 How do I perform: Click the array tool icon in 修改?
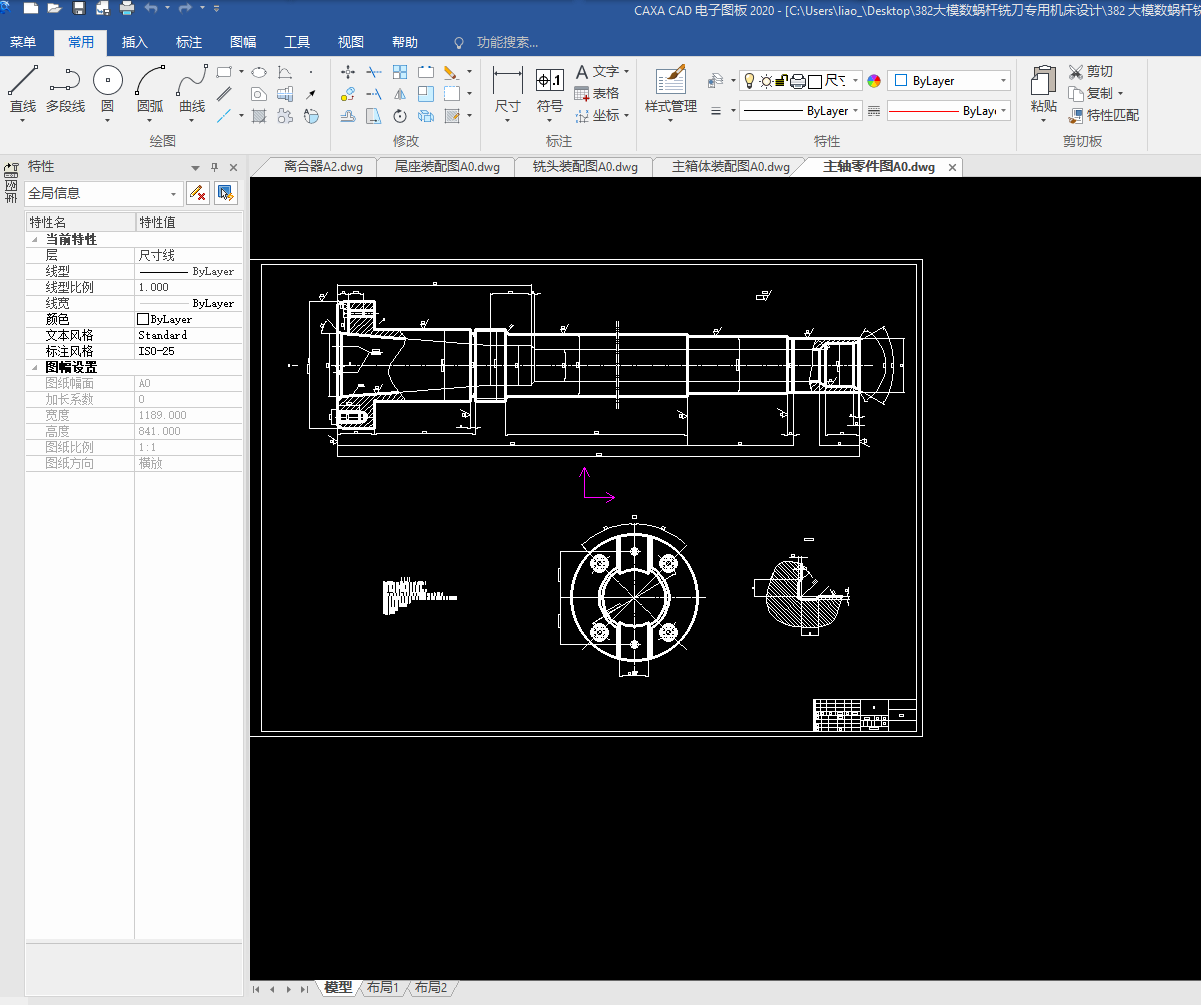(x=399, y=72)
